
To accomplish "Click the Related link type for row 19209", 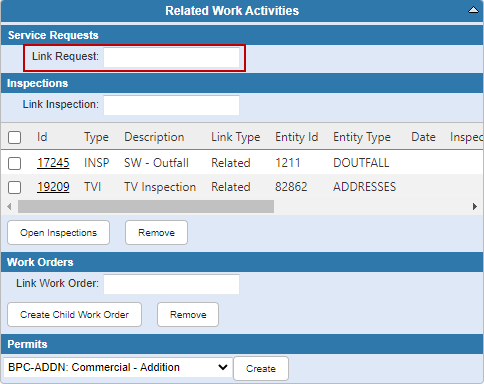I will 231,187.
